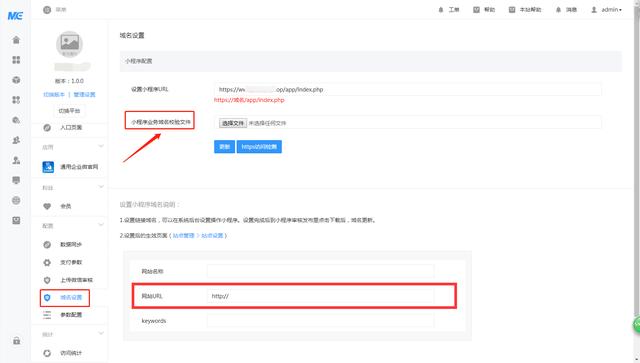640x363 pixels.
Task: Click the heart icon beside 会员
Action: pyautogui.click(x=47, y=206)
